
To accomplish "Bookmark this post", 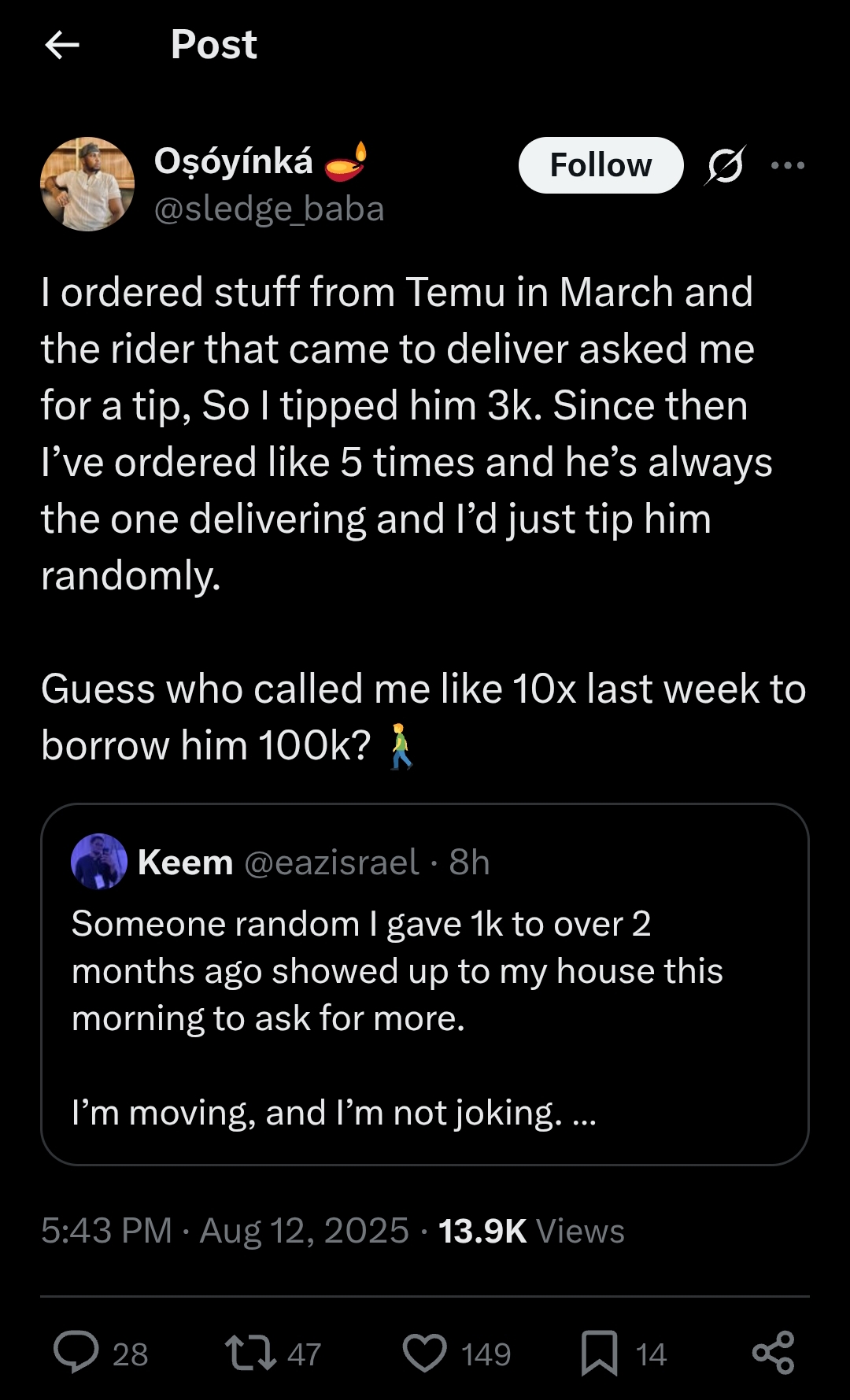I will coord(599,1354).
